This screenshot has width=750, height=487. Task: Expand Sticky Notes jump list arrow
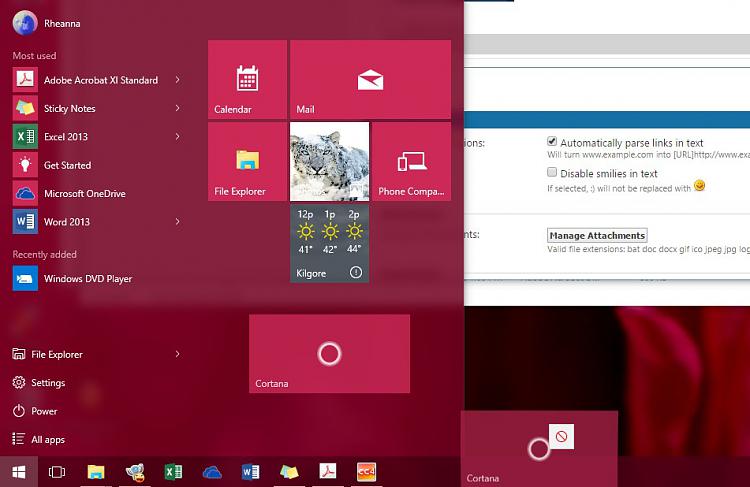[x=177, y=108]
